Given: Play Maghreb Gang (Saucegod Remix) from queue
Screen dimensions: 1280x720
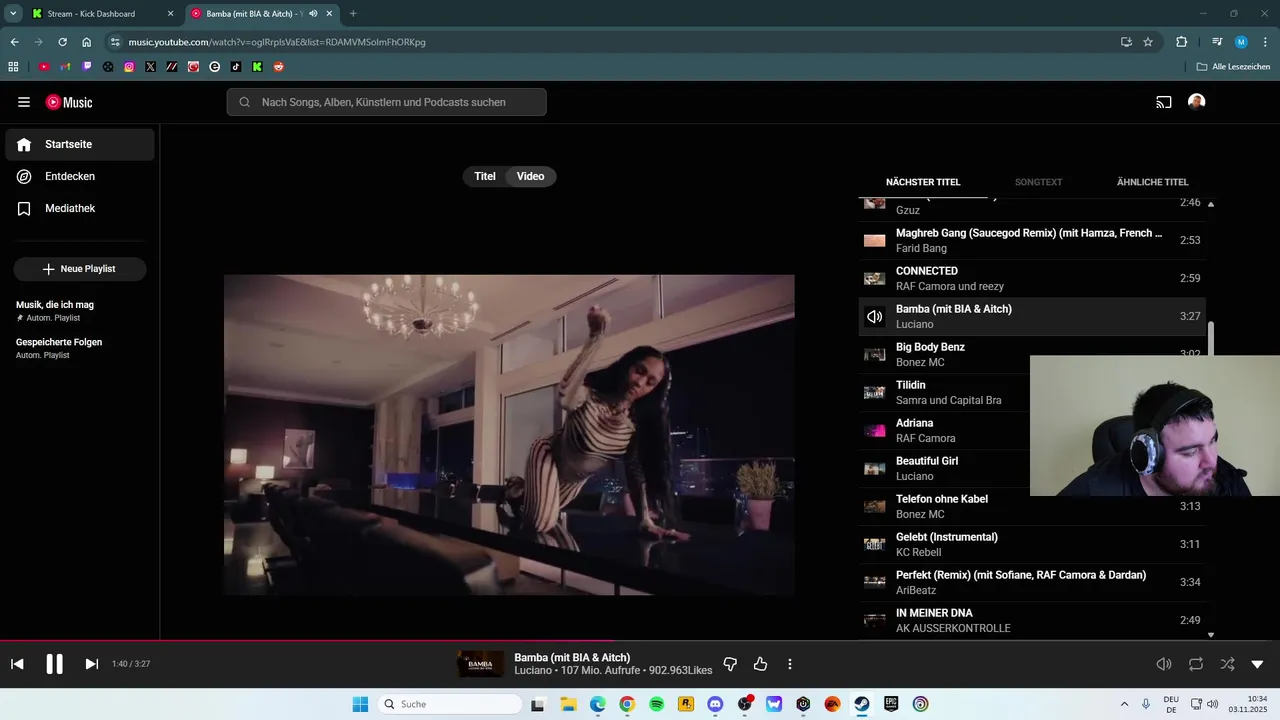Looking at the screenshot, I should (x=1032, y=240).
